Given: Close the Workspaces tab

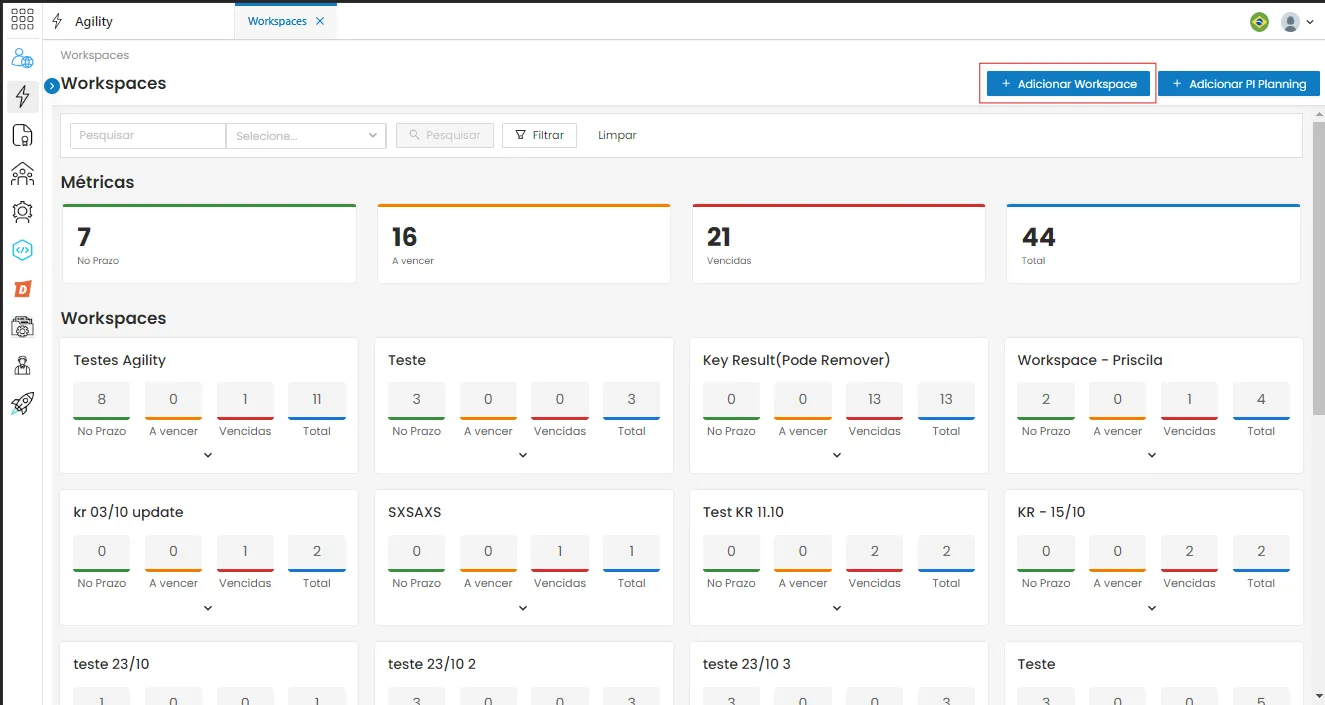Looking at the screenshot, I should (x=320, y=21).
